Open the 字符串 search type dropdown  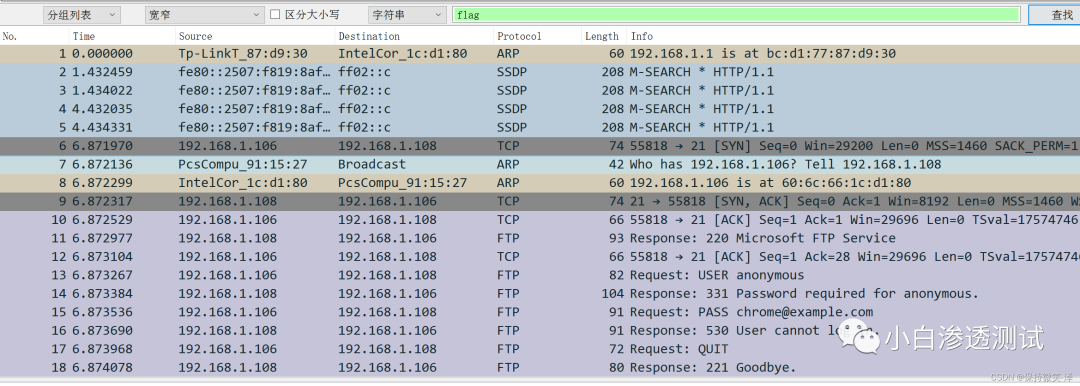point(407,14)
